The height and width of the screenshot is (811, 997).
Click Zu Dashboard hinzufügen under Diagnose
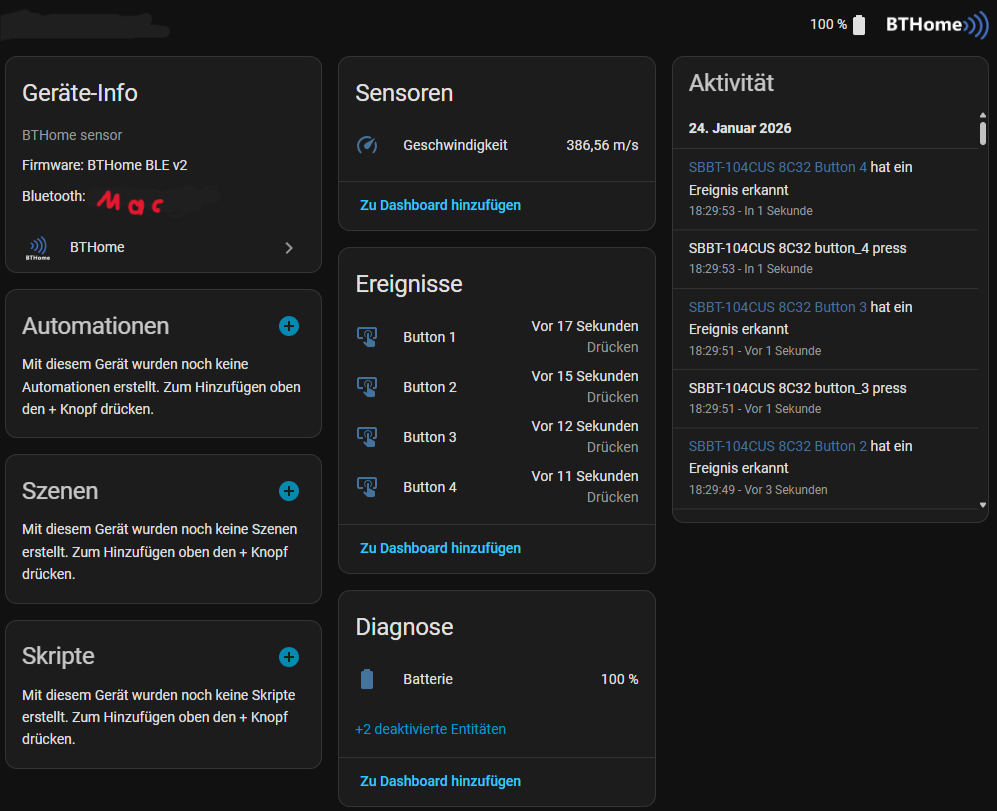tap(440, 781)
